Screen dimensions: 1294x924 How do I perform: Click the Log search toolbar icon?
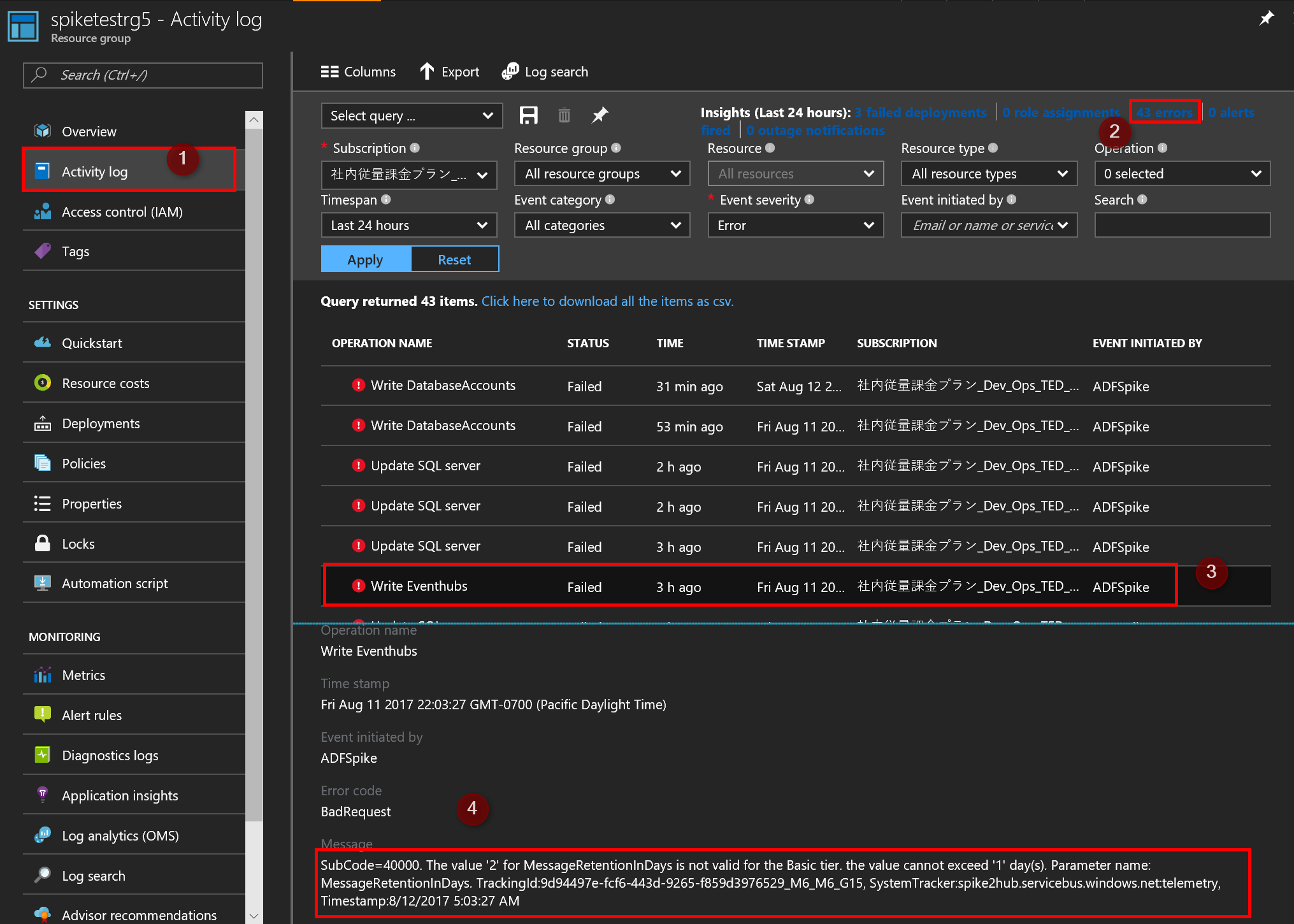tap(510, 71)
